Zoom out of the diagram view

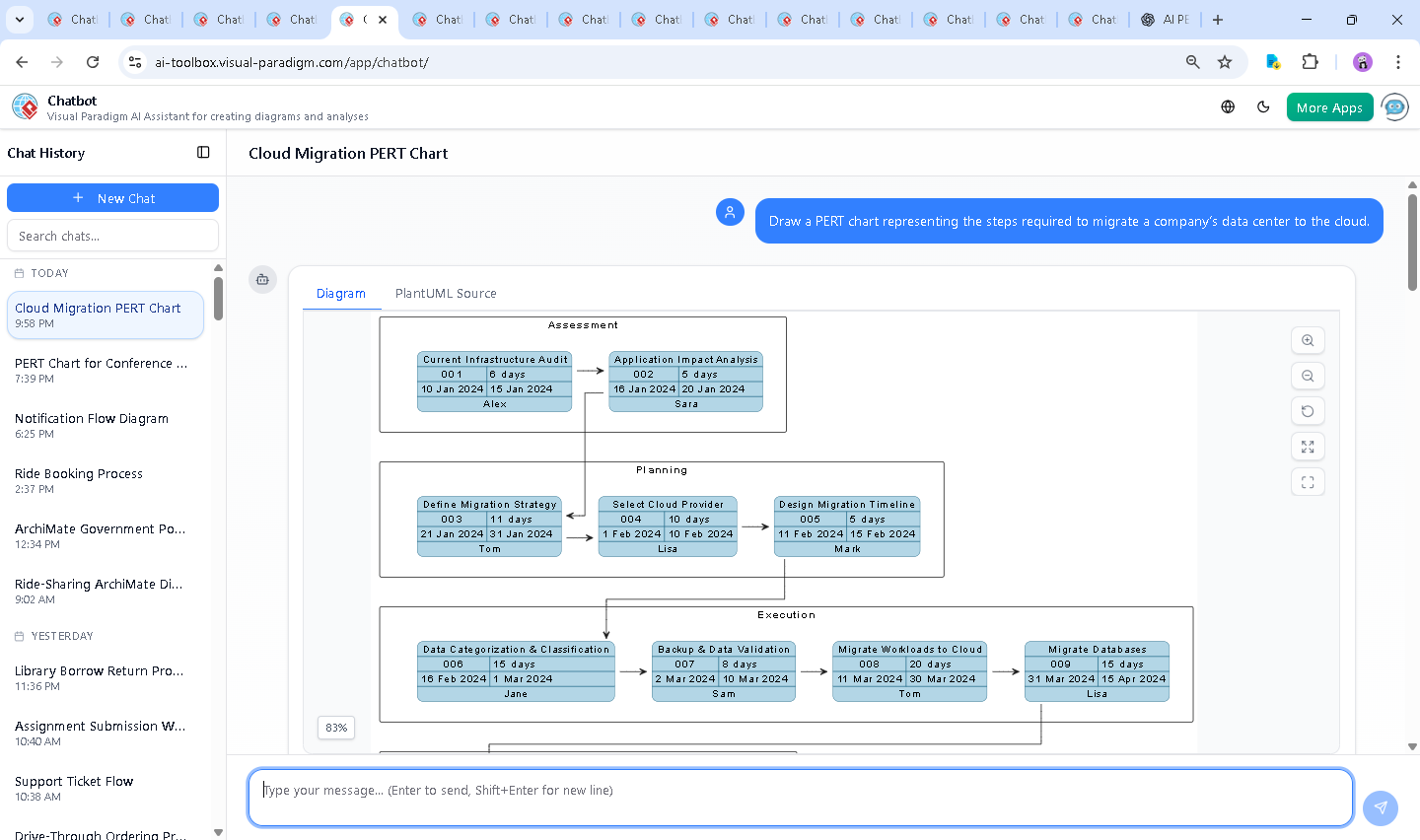pos(1308,376)
